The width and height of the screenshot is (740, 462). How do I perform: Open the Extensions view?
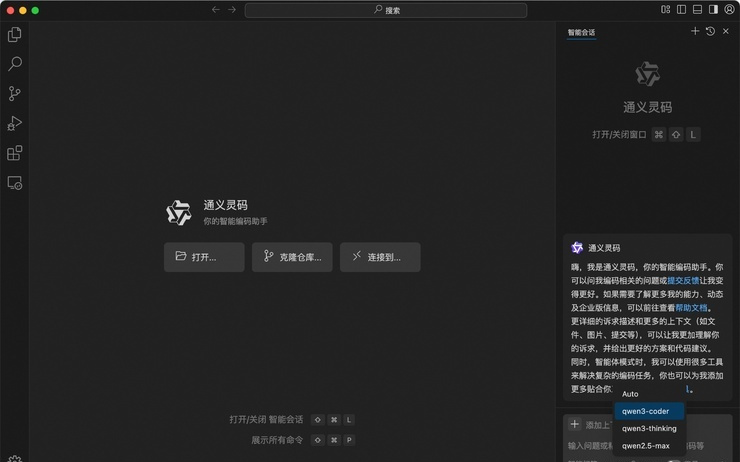15,153
